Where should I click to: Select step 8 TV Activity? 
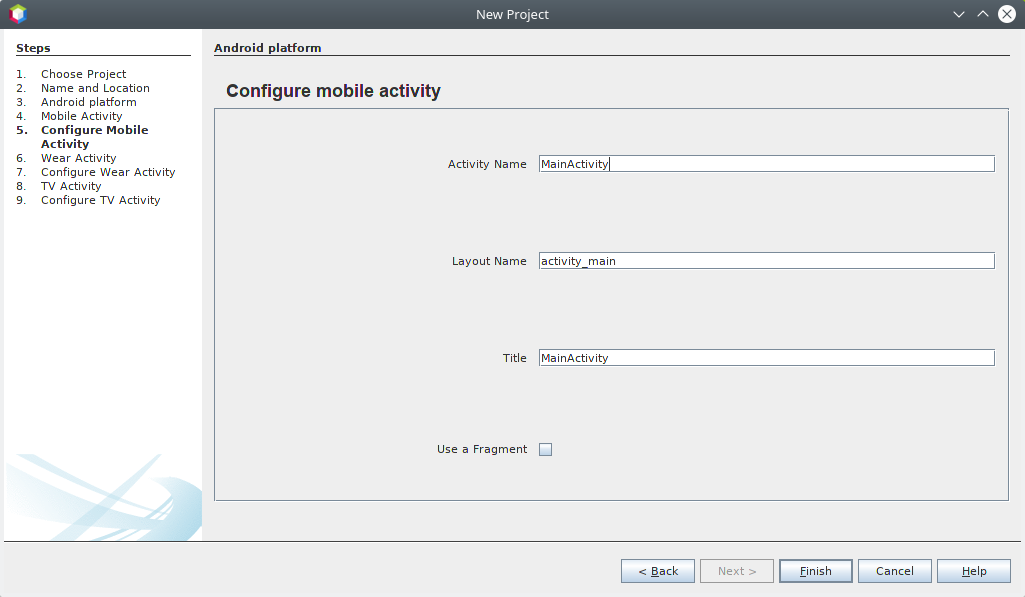click(x=71, y=186)
